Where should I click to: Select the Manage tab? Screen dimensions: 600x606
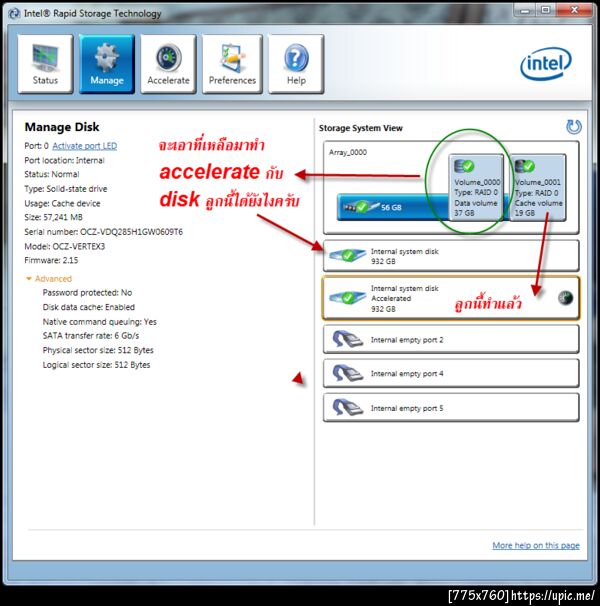107,64
